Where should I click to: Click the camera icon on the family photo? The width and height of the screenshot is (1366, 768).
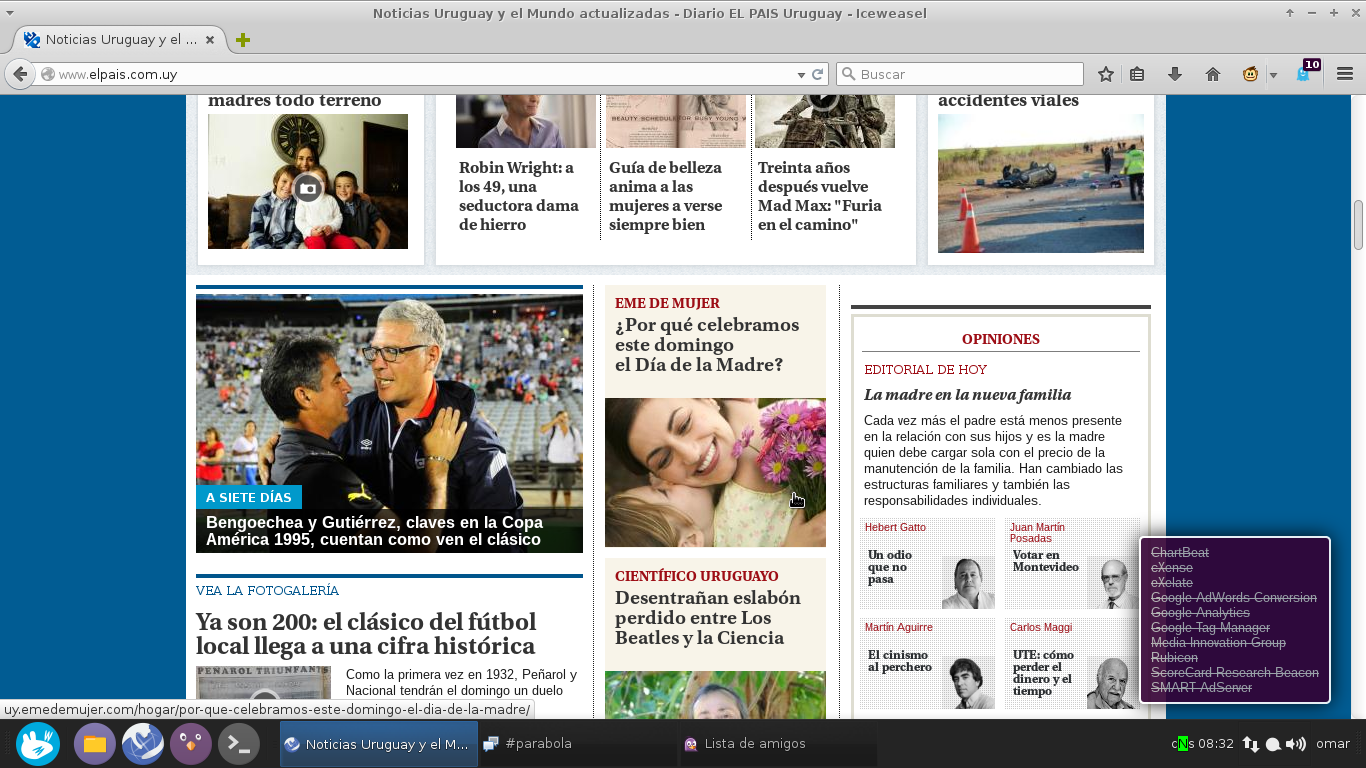(308, 188)
